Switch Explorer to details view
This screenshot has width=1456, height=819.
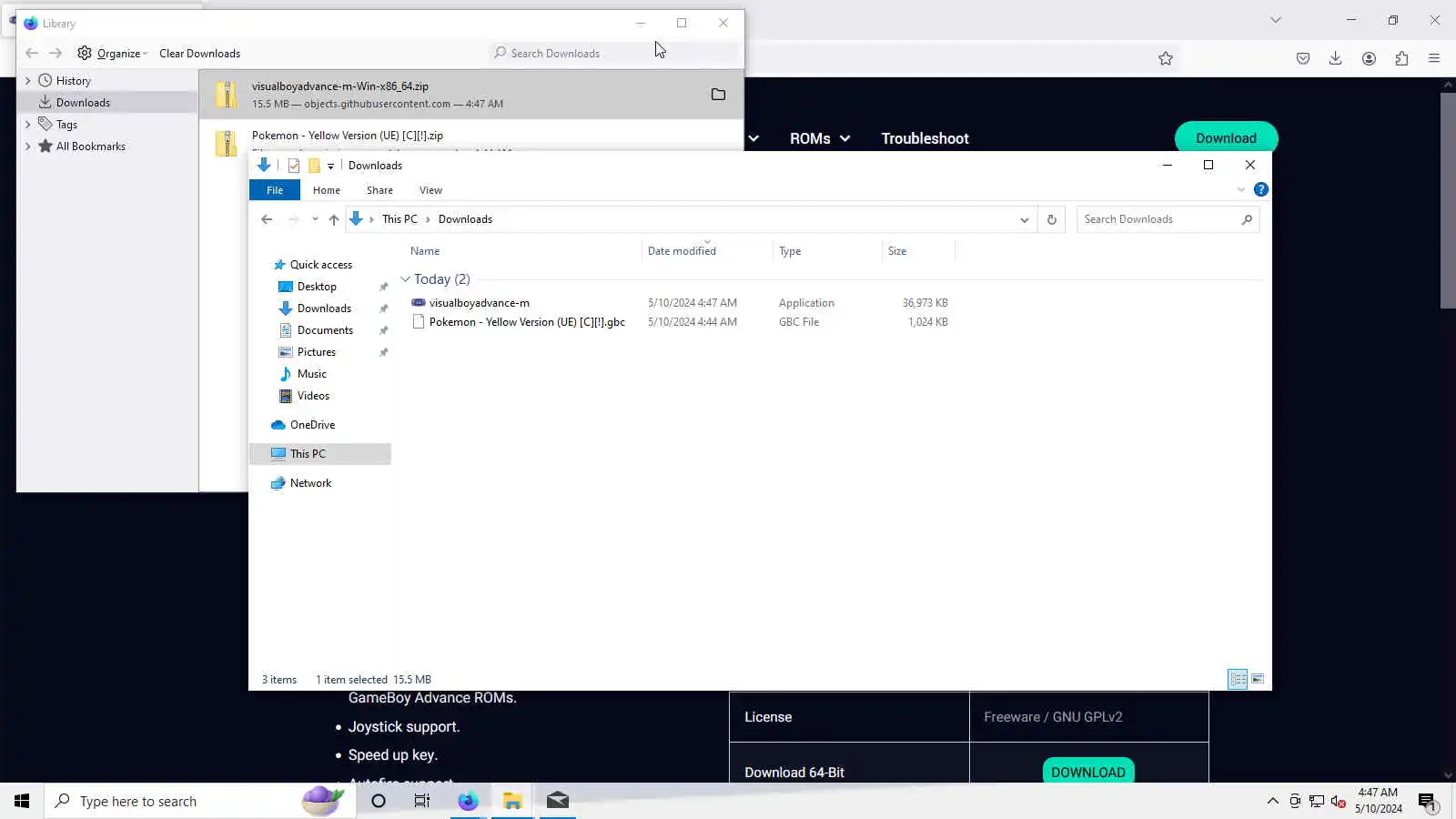point(1238,679)
